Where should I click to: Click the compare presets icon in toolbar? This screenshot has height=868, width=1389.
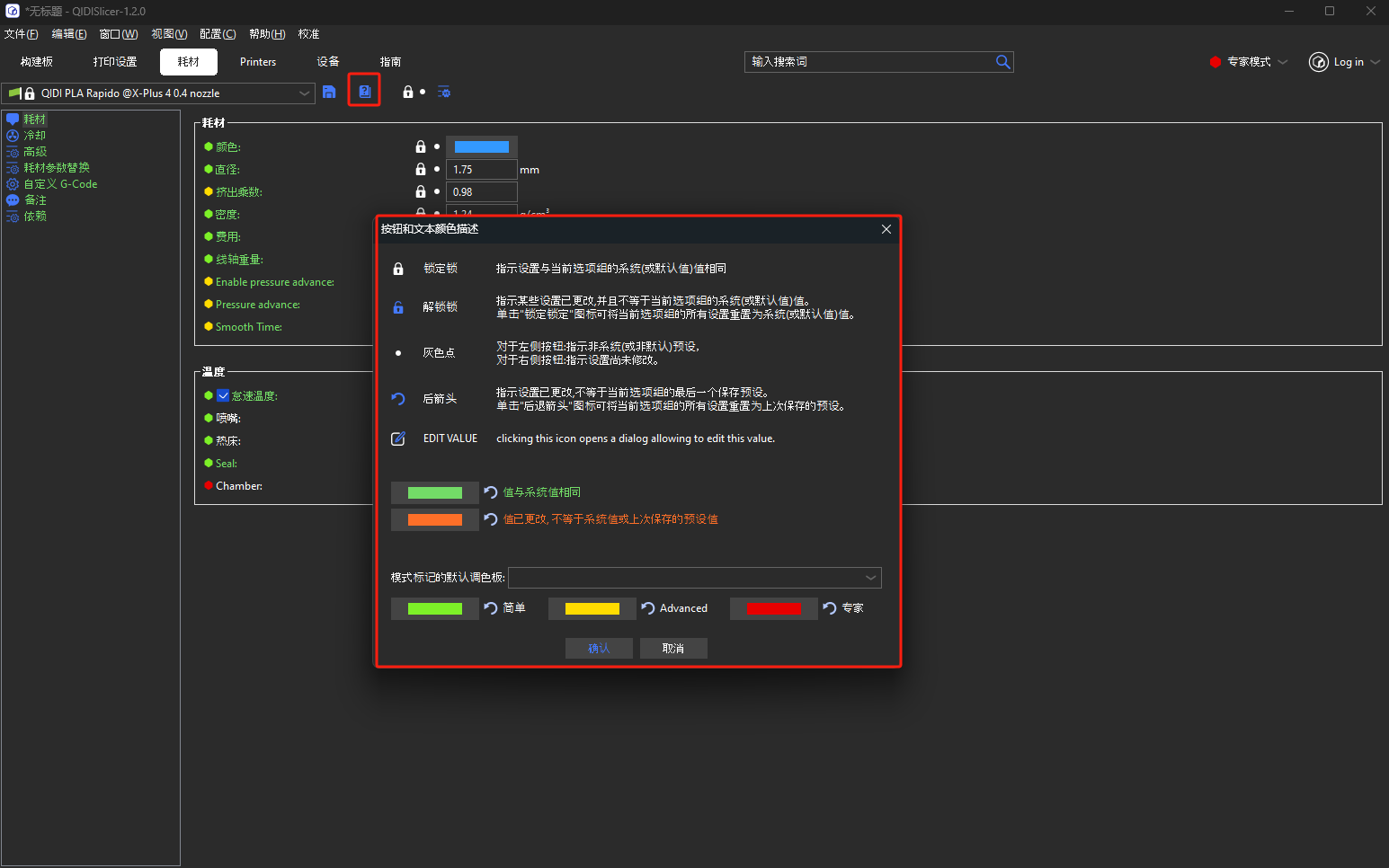click(364, 92)
